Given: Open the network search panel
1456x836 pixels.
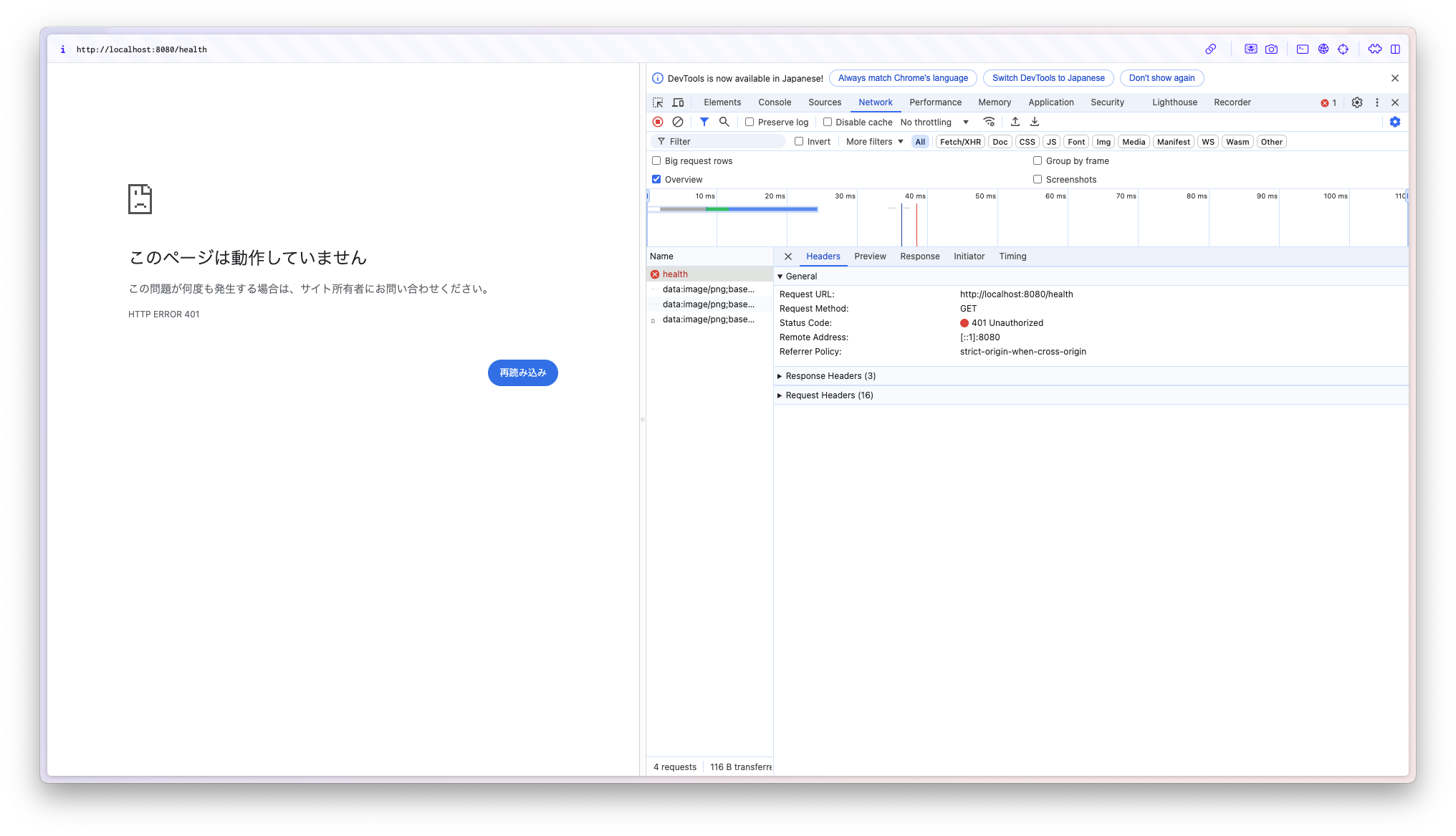Looking at the screenshot, I should pyautogui.click(x=724, y=122).
